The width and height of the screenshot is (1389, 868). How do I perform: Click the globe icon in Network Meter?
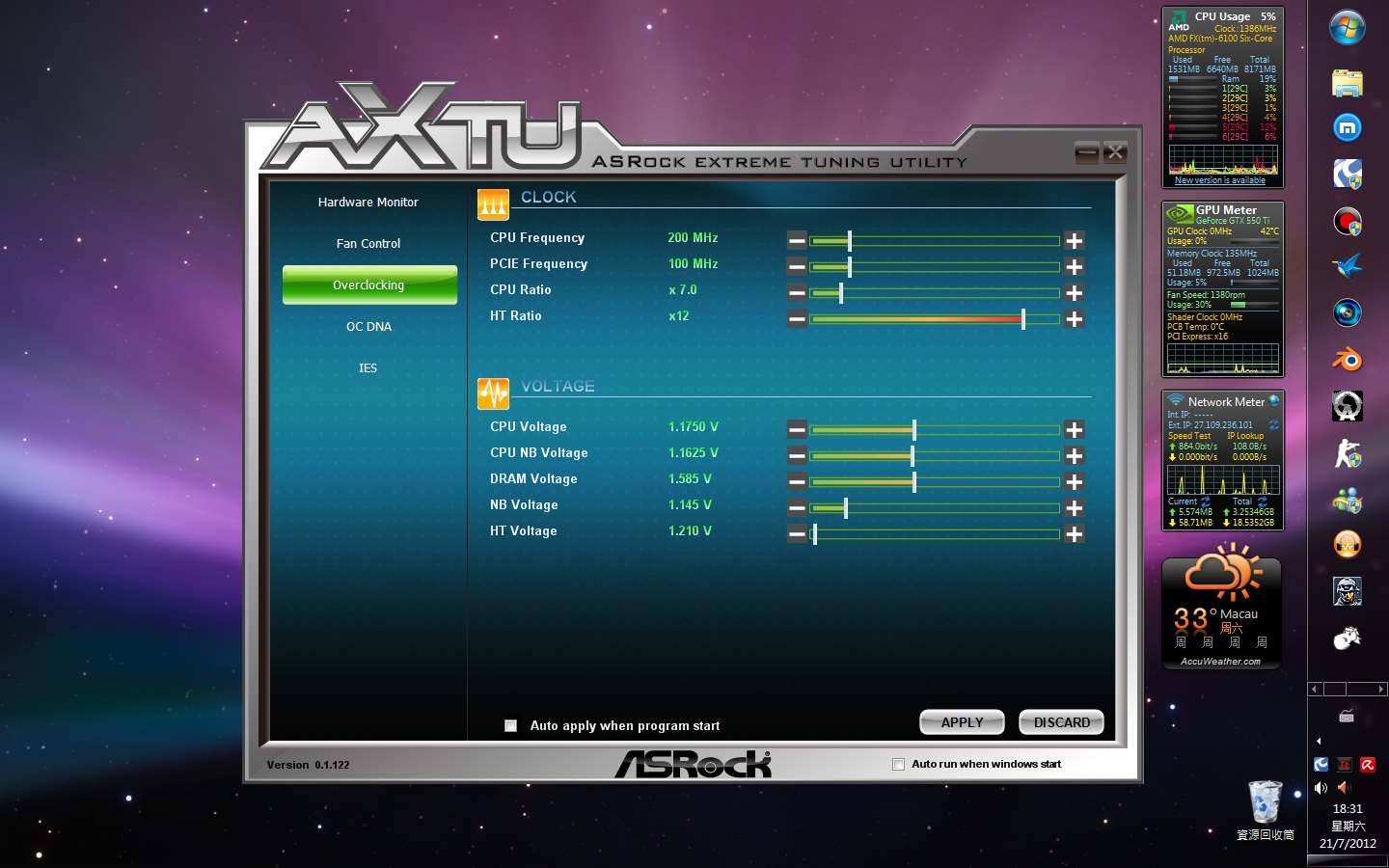[x=1274, y=400]
